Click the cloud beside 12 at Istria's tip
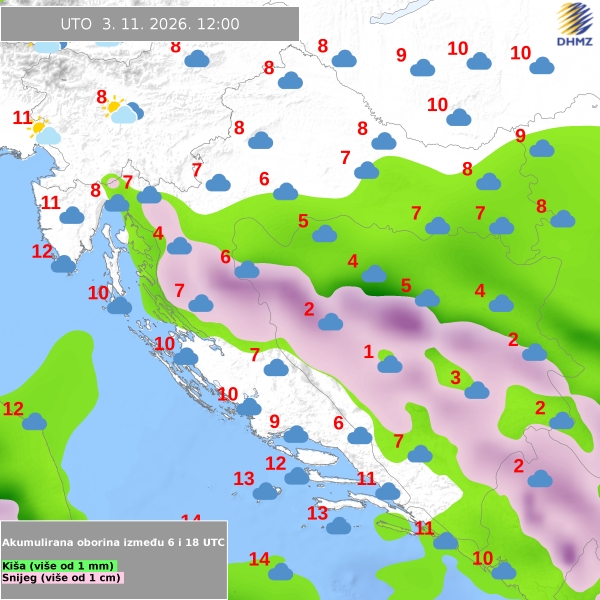The height and width of the screenshot is (600, 600). click(64, 264)
